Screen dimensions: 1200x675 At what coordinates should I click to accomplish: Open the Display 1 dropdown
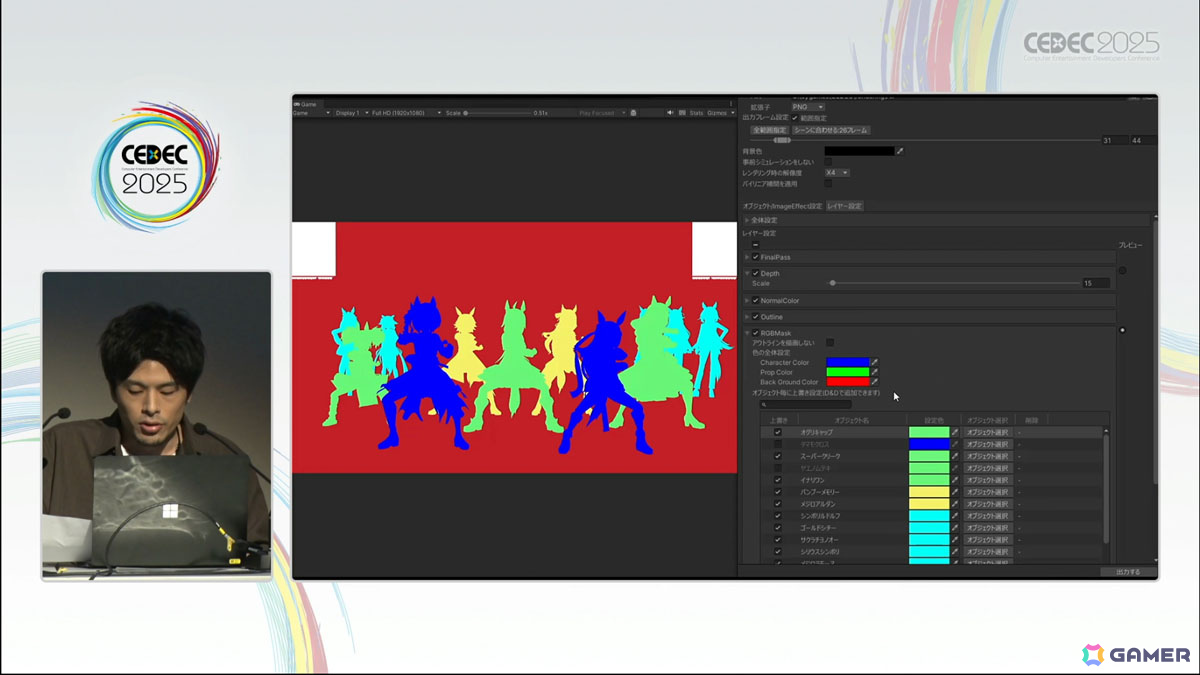click(x=352, y=113)
